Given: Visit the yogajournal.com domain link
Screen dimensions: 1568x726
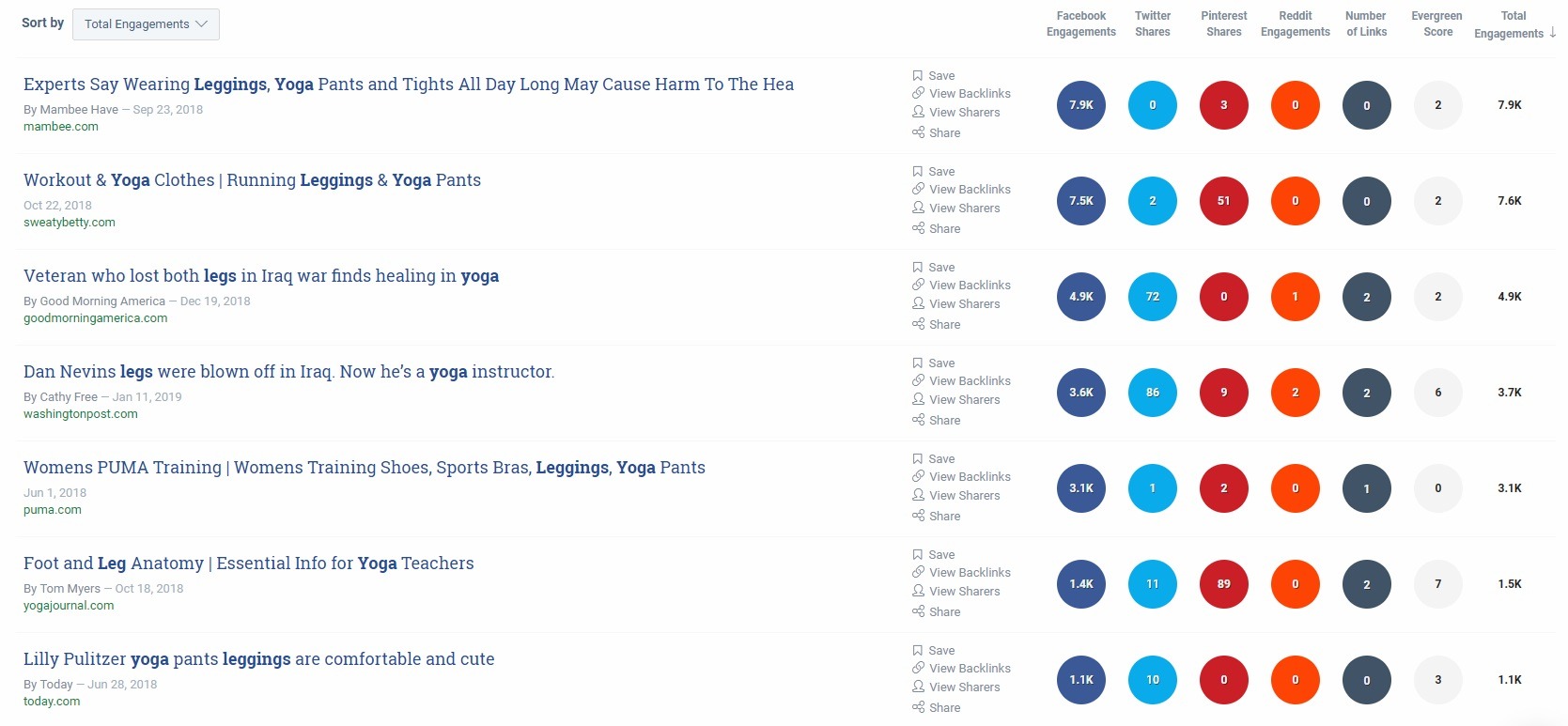Looking at the screenshot, I should pyautogui.click(x=69, y=606).
